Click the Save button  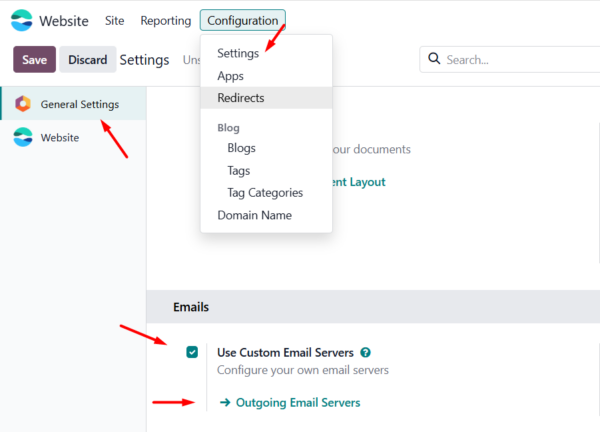coord(34,59)
